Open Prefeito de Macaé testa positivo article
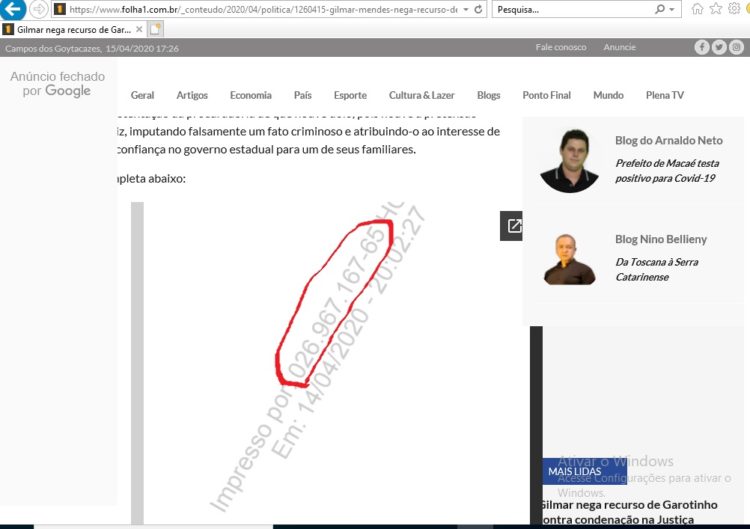 pos(667,171)
